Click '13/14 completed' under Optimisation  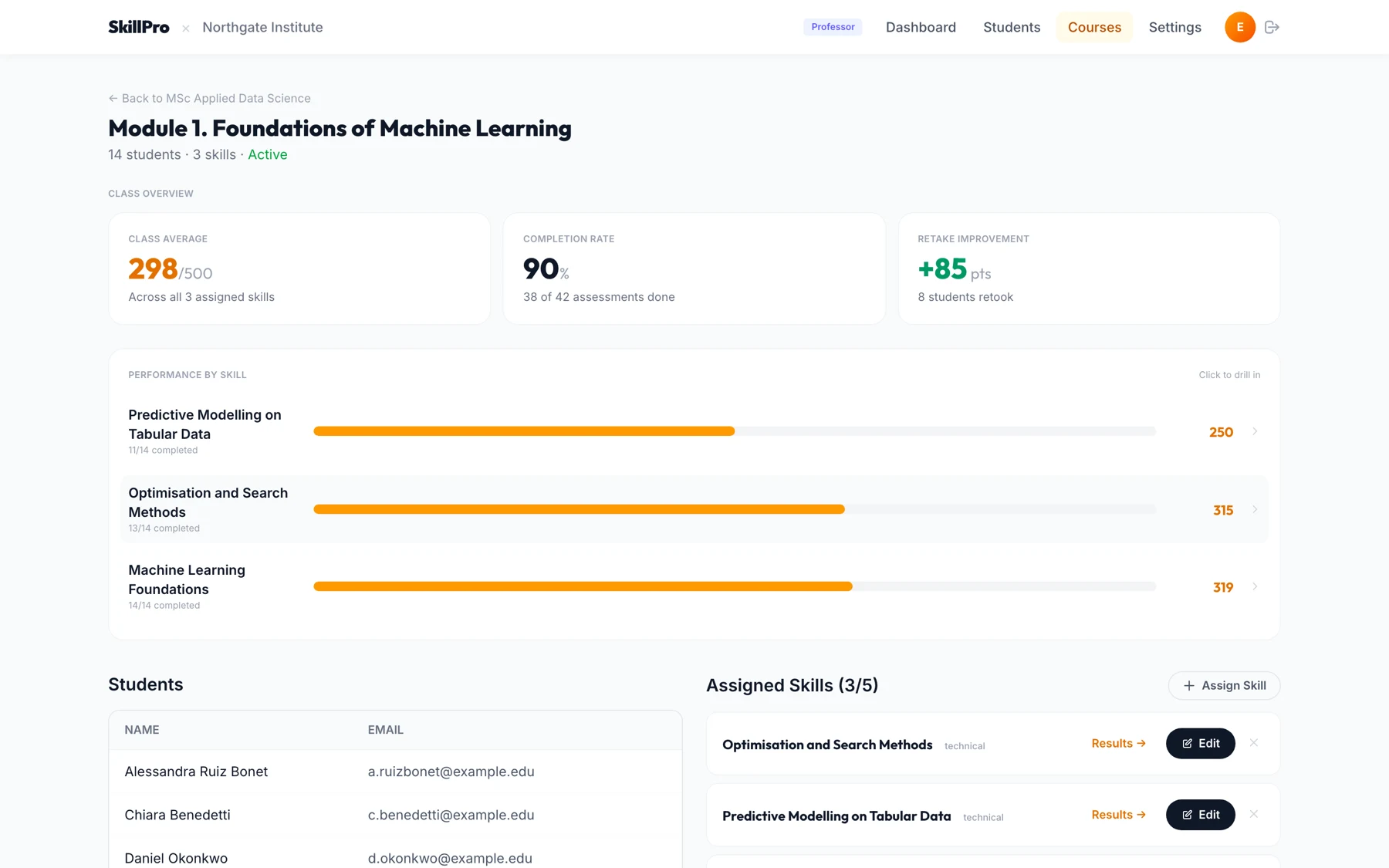point(164,528)
